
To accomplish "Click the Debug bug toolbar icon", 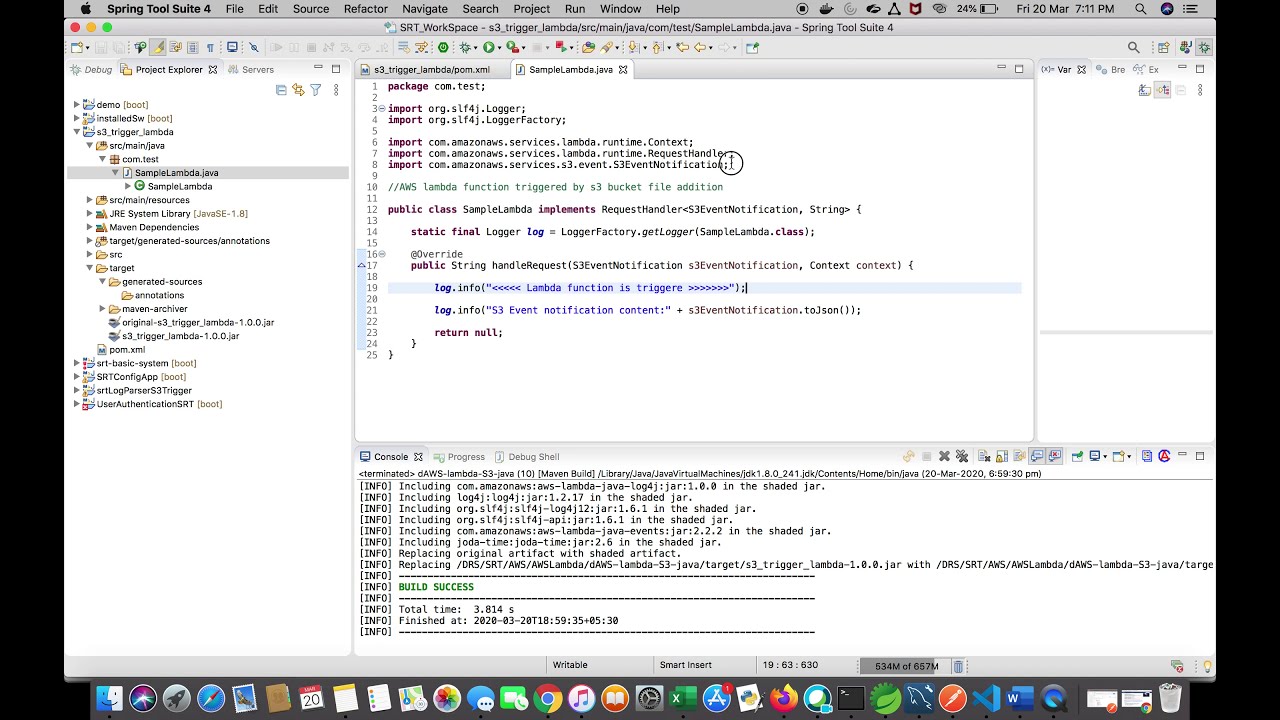I will (x=466, y=47).
